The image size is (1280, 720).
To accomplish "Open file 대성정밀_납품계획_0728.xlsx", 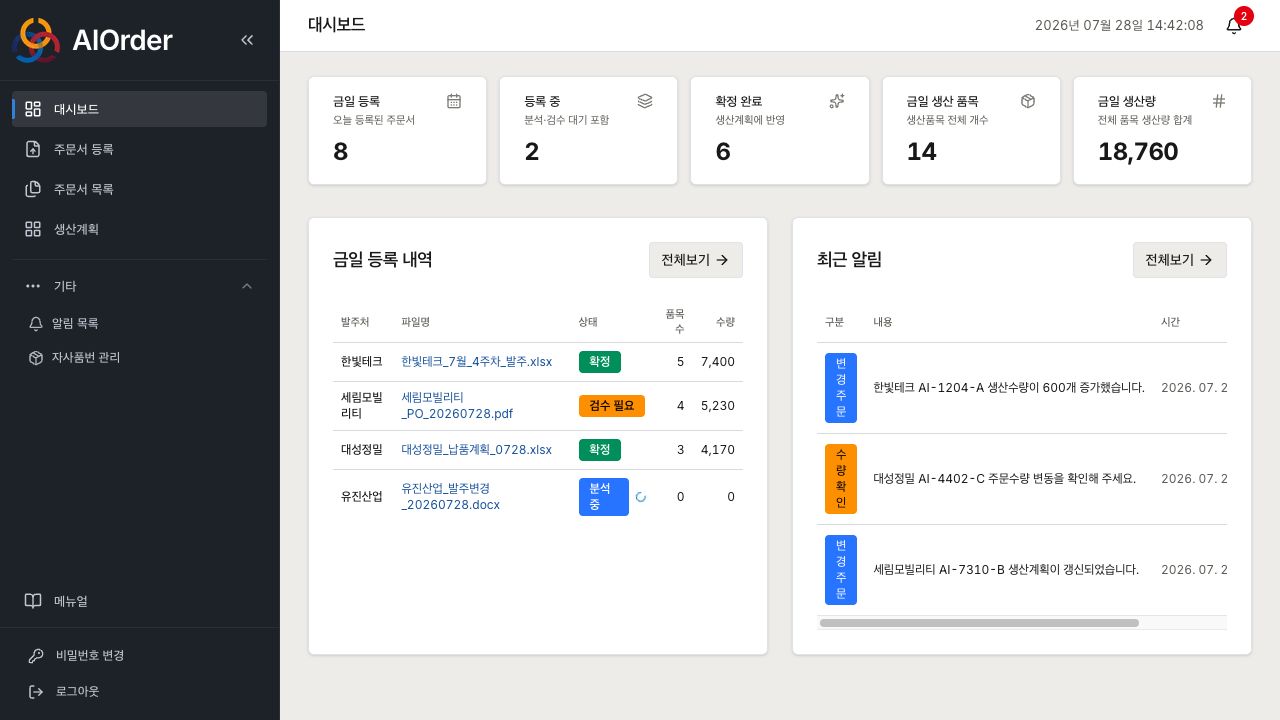I will (x=476, y=450).
